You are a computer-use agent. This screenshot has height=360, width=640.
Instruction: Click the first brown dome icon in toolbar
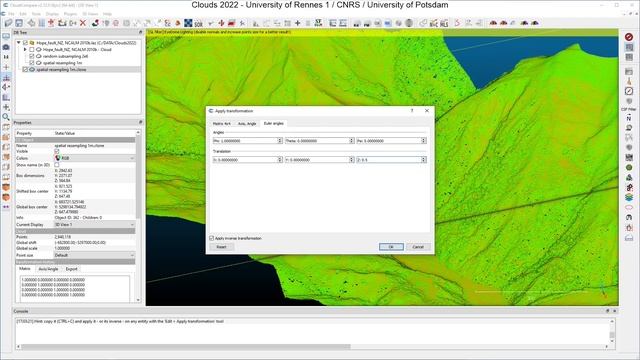pos(493,23)
